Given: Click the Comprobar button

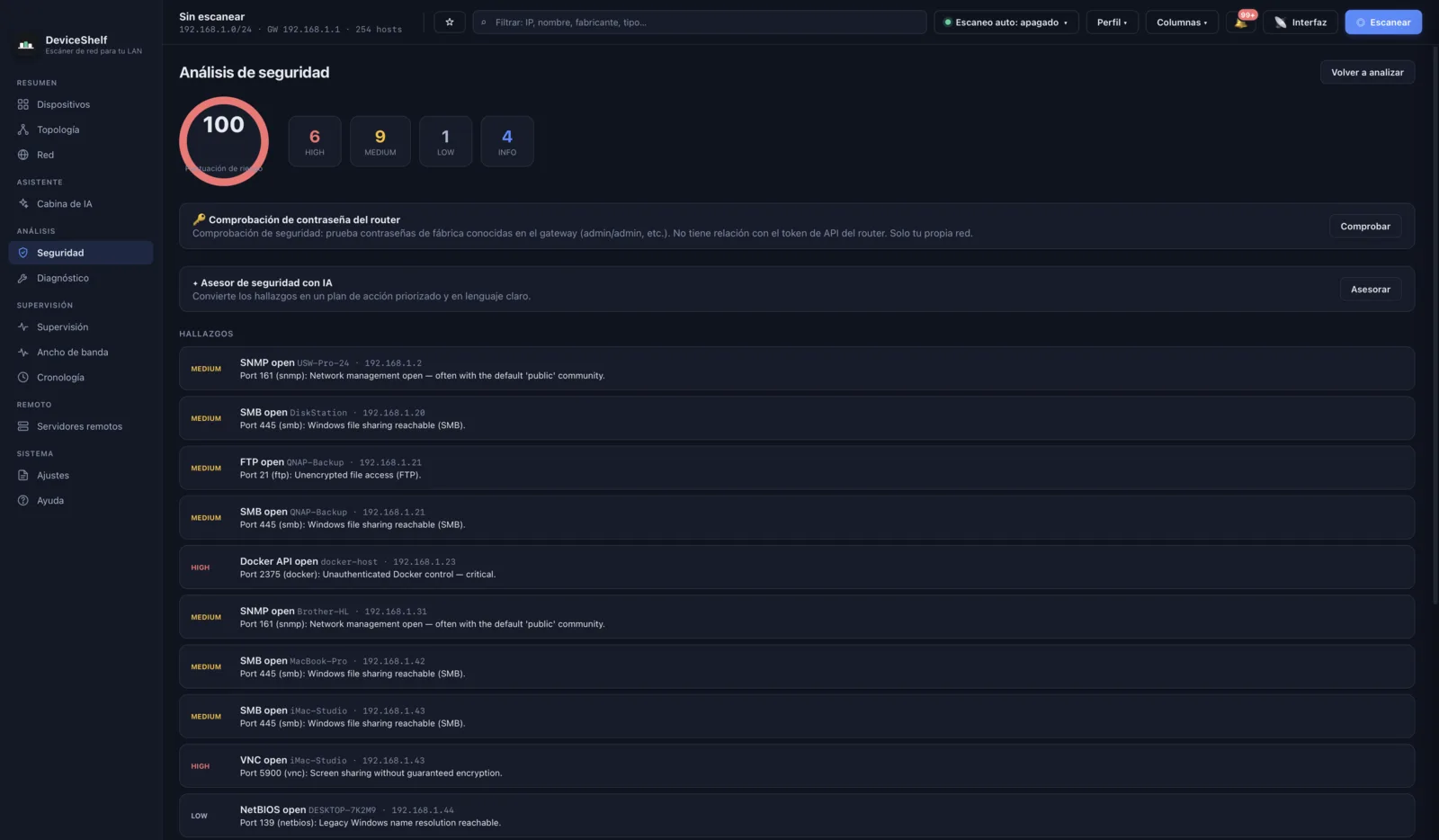Looking at the screenshot, I should coord(1365,227).
